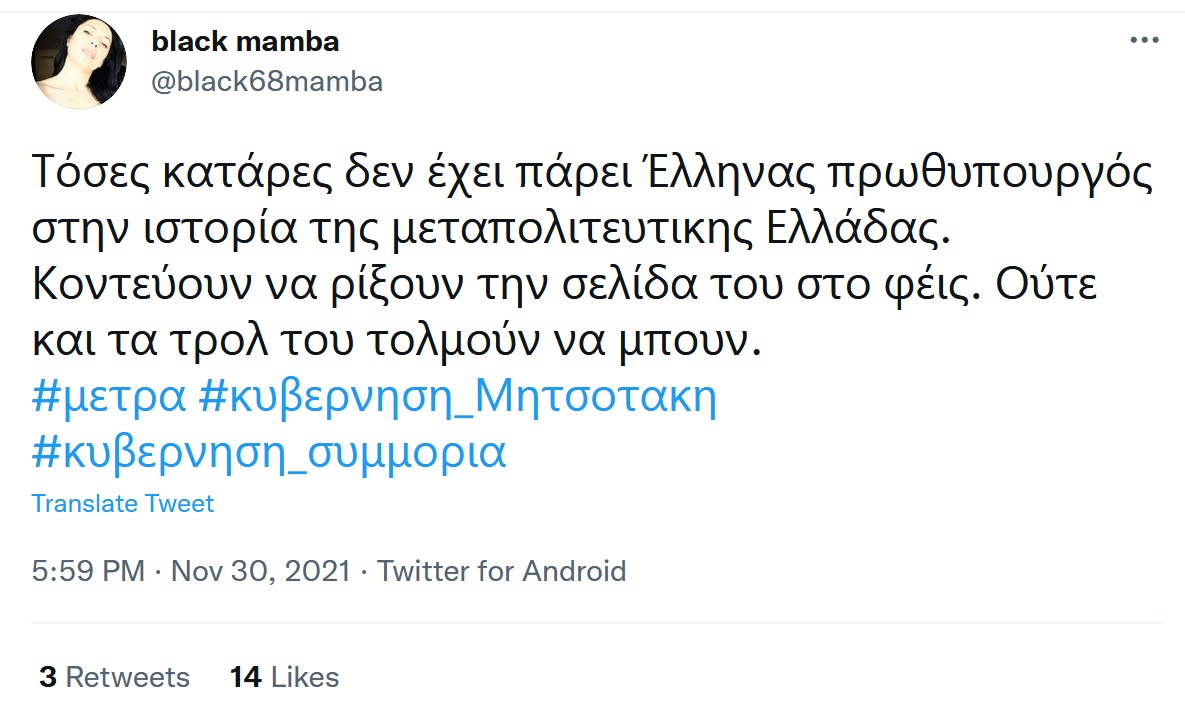
Task: Open the three-dot more options menu
Action: (x=1144, y=41)
